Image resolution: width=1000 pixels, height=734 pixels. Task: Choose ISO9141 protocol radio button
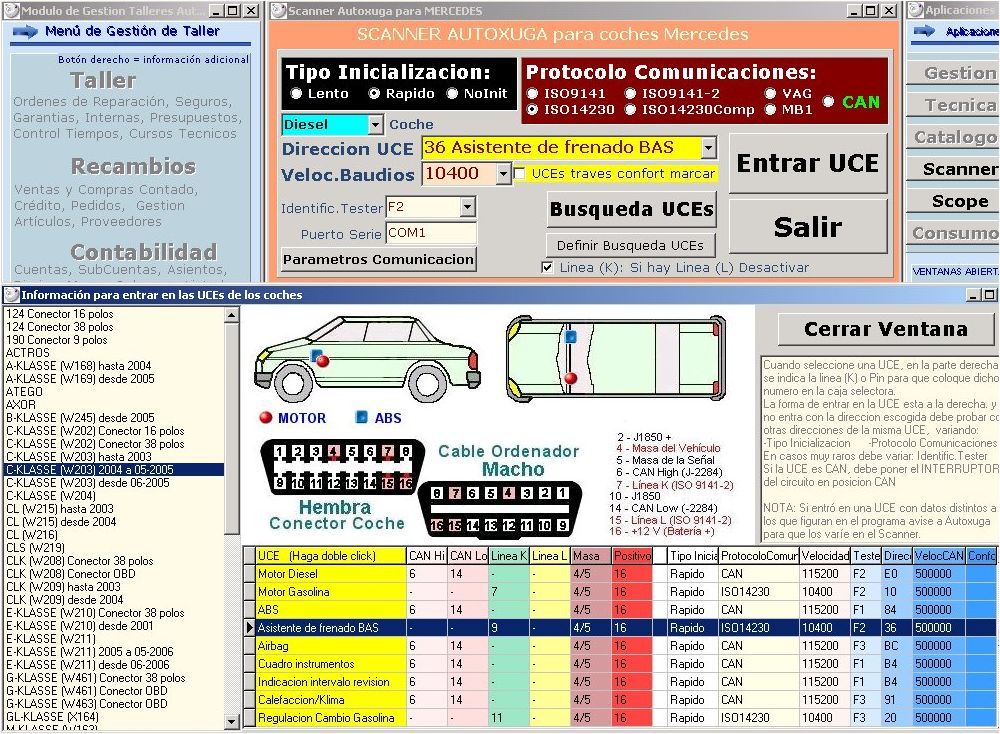pos(533,94)
